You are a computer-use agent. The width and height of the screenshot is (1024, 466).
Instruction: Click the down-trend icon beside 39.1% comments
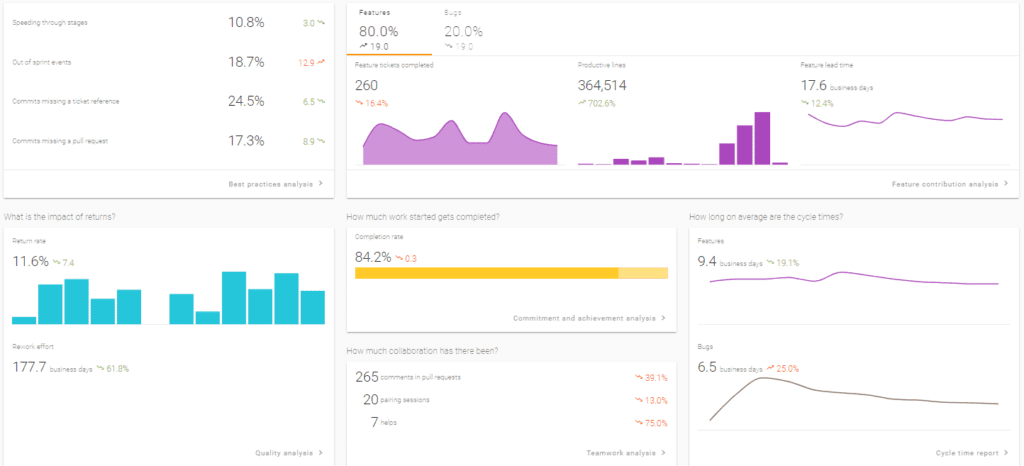click(x=638, y=377)
